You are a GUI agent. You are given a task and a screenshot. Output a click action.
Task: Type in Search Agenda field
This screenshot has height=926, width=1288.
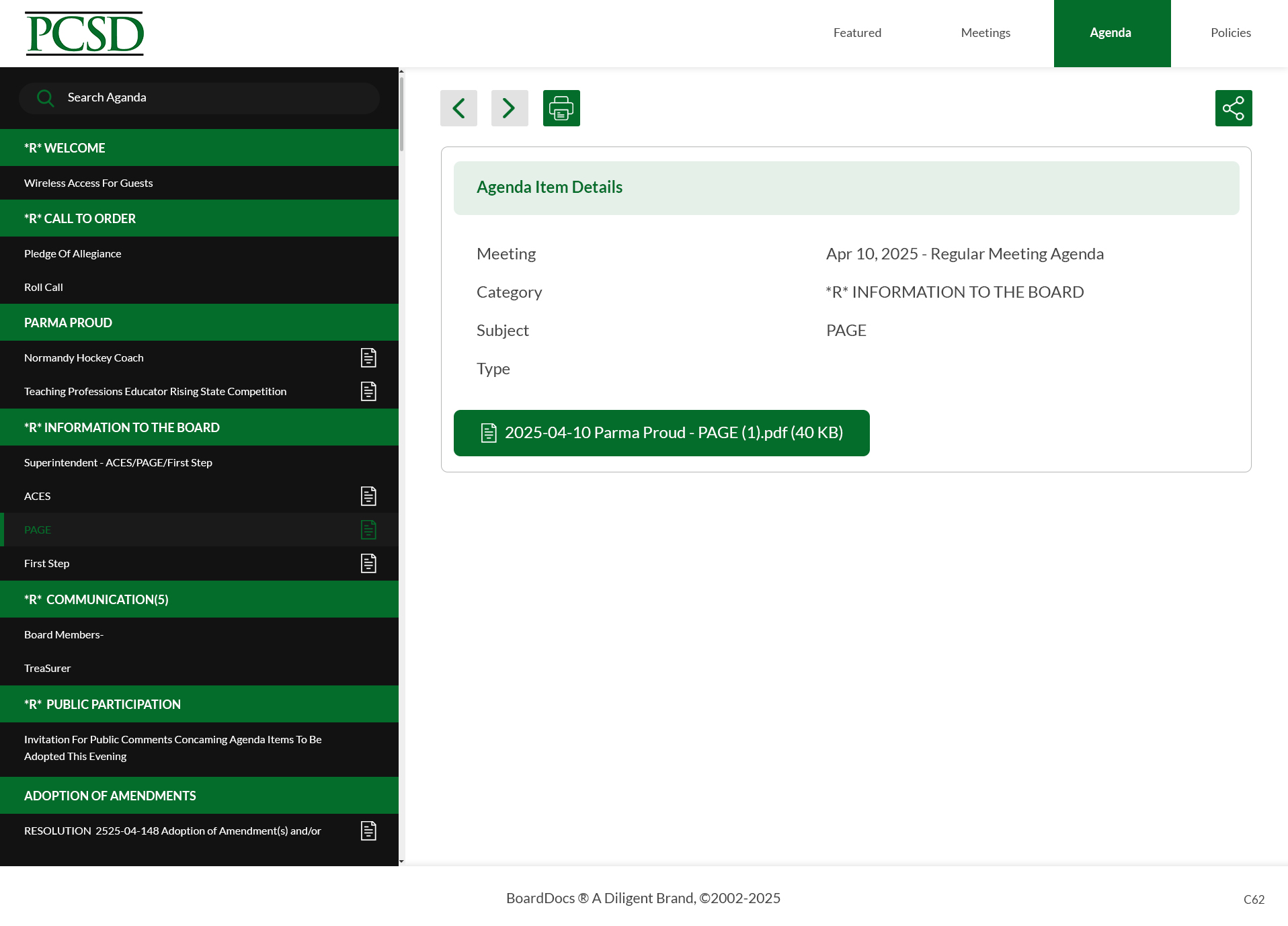coord(215,98)
